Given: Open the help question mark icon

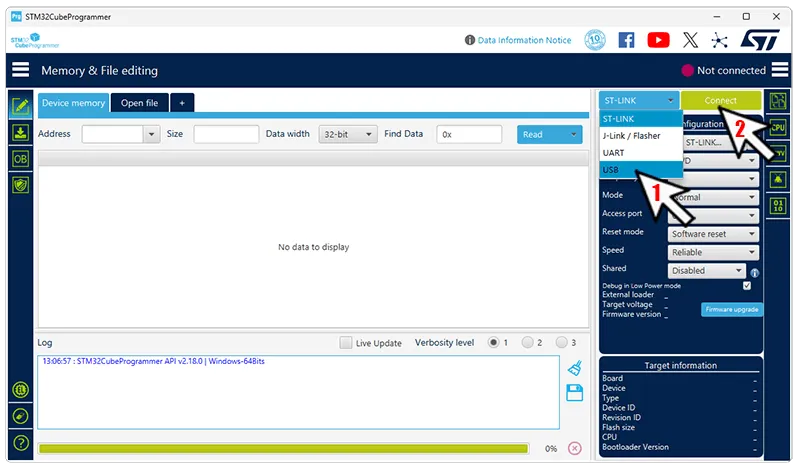Looking at the screenshot, I should pos(20,442).
